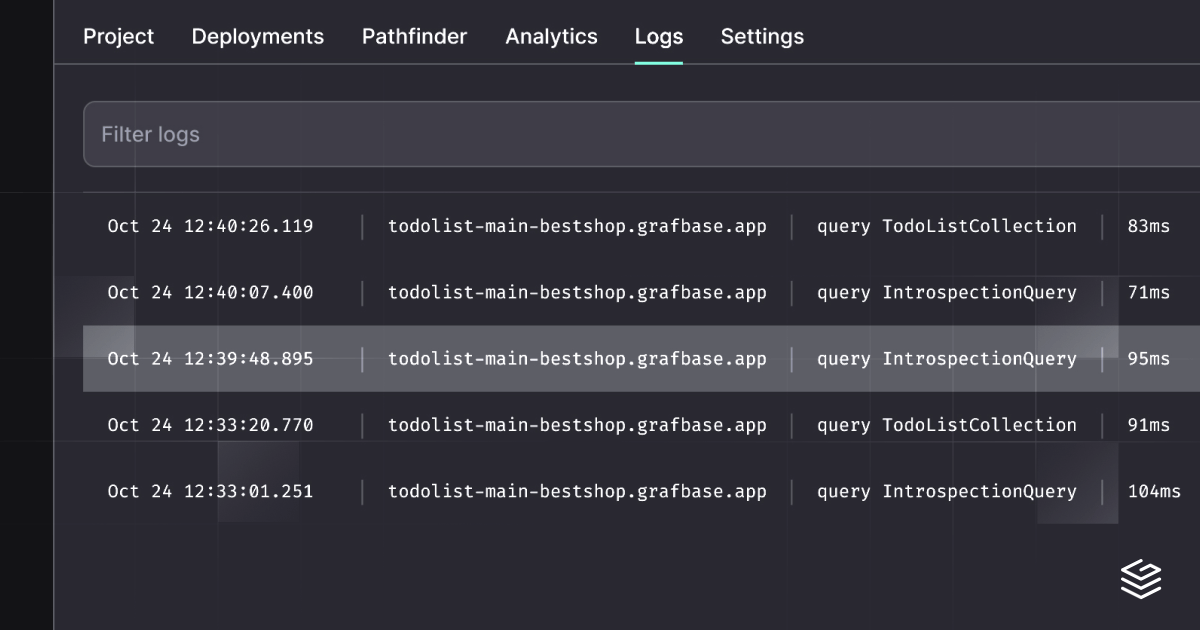Select timestamp Oct 24 12:40:26.119

click(210, 226)
